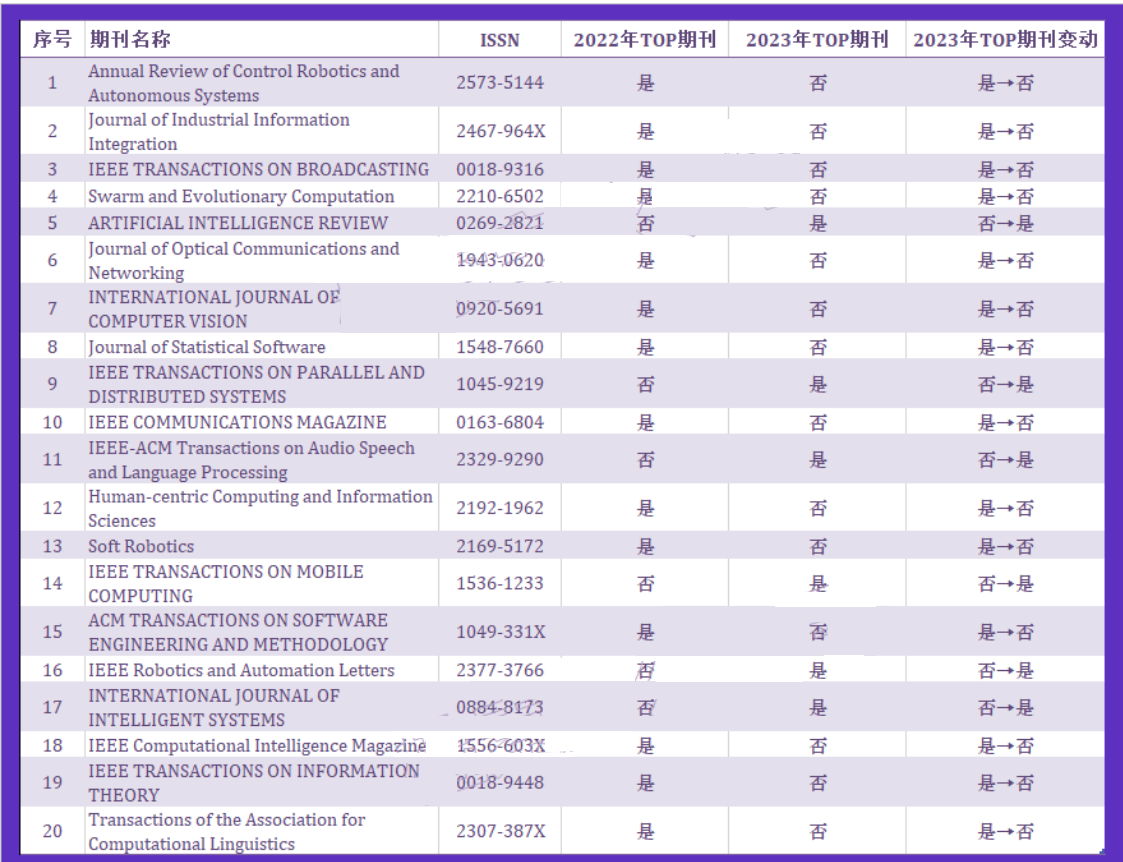
Task: Select IEEE TRANSACTIONS ON MOBILE COMPUTING
Action: click(226, 583)
